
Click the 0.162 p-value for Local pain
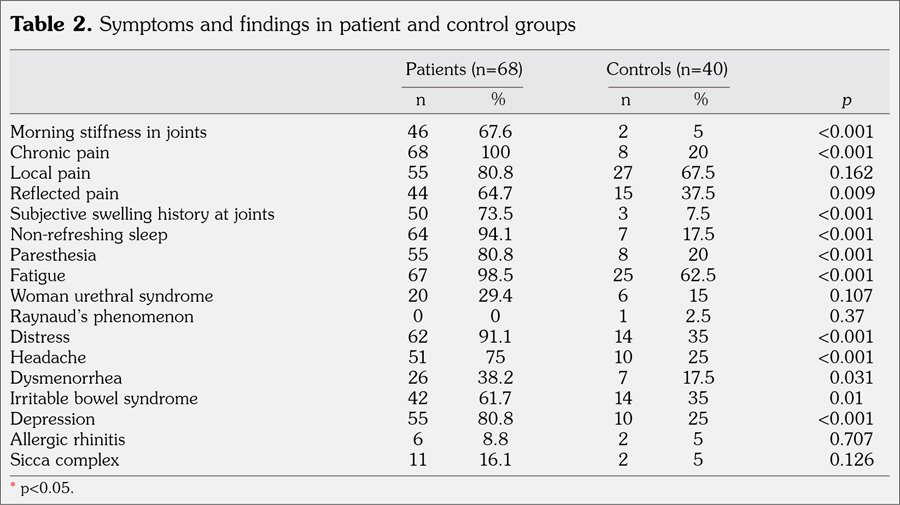pyautogui.click(x=853, y=173)
